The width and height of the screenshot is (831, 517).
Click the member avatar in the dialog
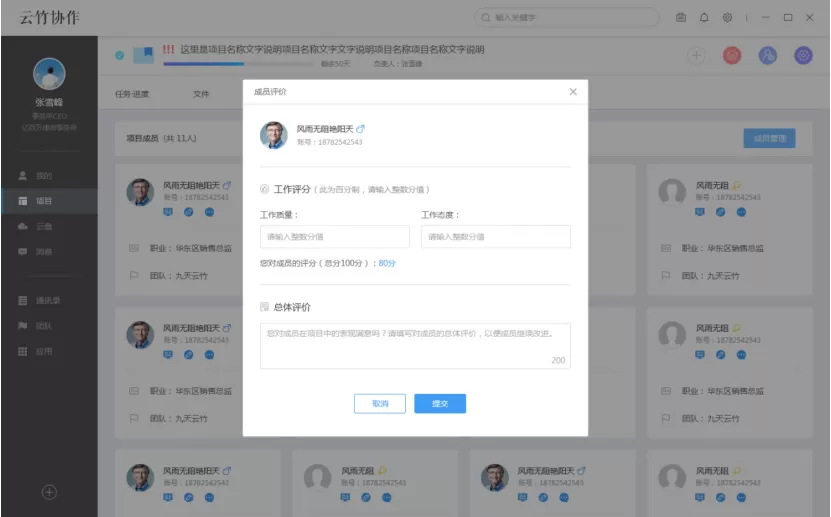273,135
